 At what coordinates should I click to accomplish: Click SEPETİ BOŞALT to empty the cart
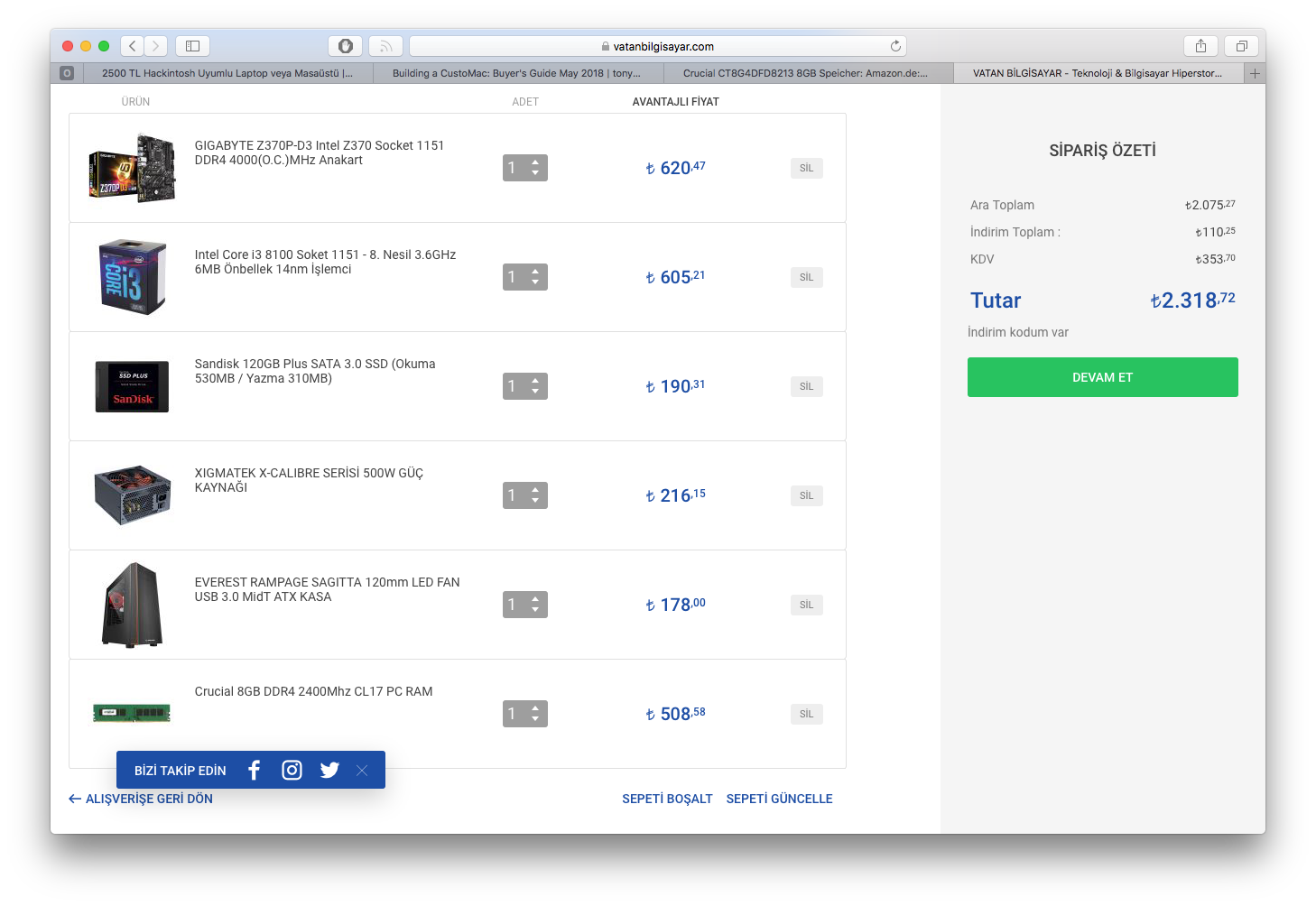coord(667,798)
